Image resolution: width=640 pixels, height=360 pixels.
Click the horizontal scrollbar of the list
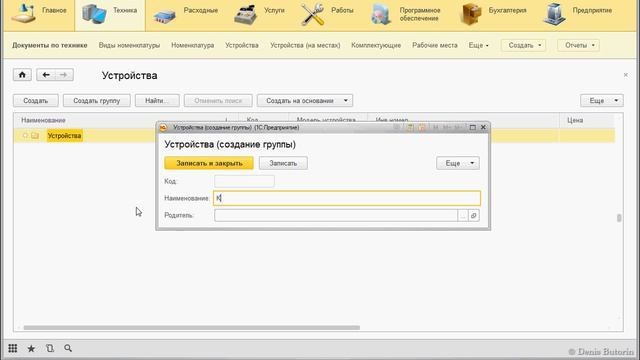coord(192,327)
